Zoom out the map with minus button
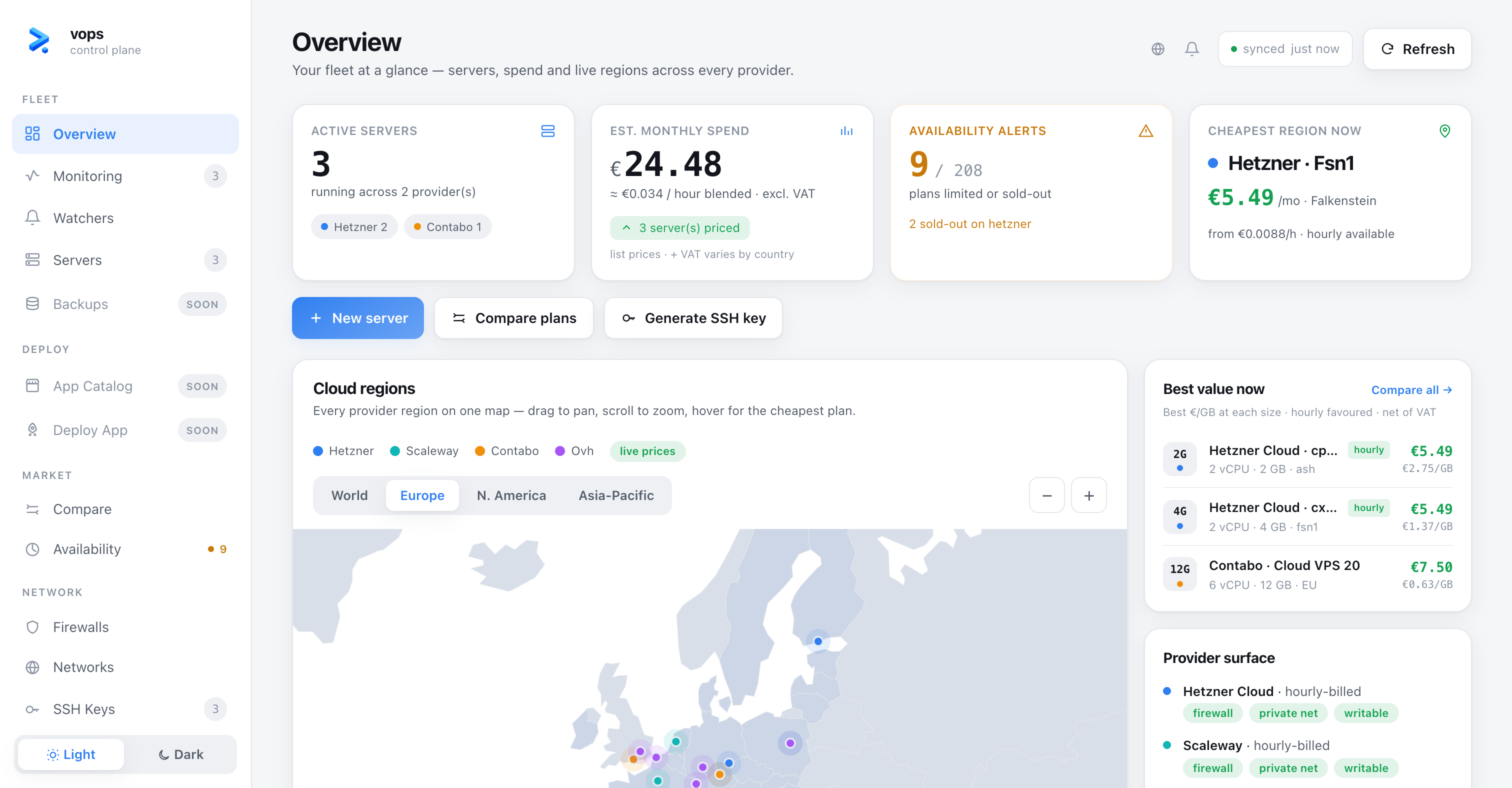 tap(1046, 496)
